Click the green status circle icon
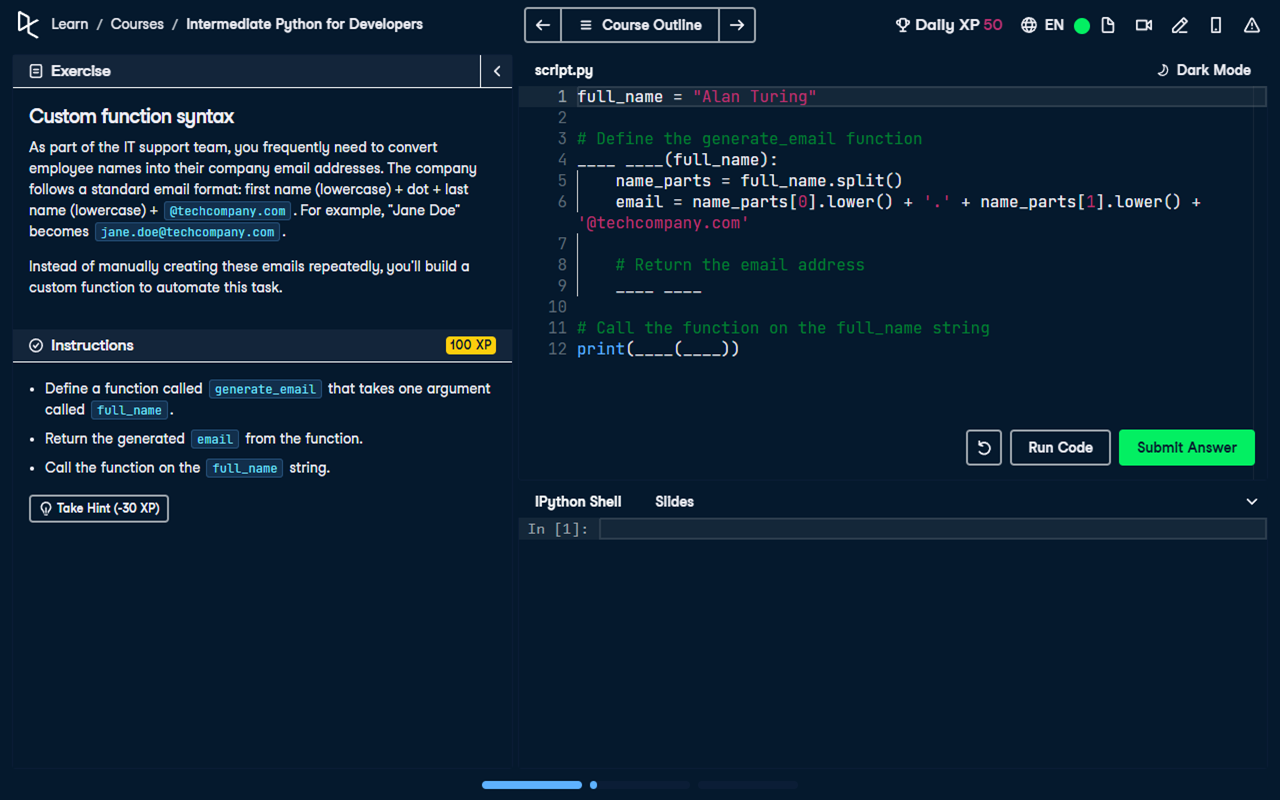 (x=1081, y=26)
